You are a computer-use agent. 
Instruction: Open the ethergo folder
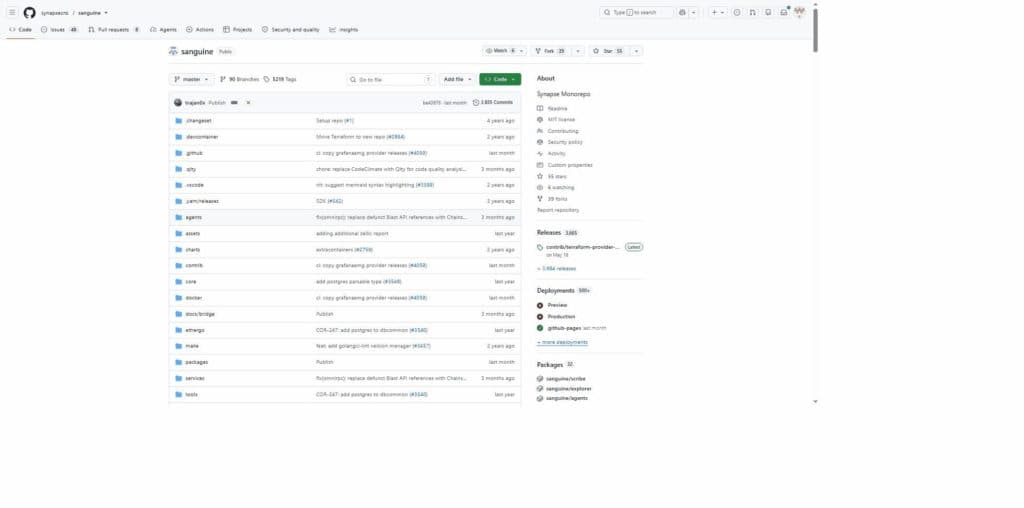tap(195, 330)
